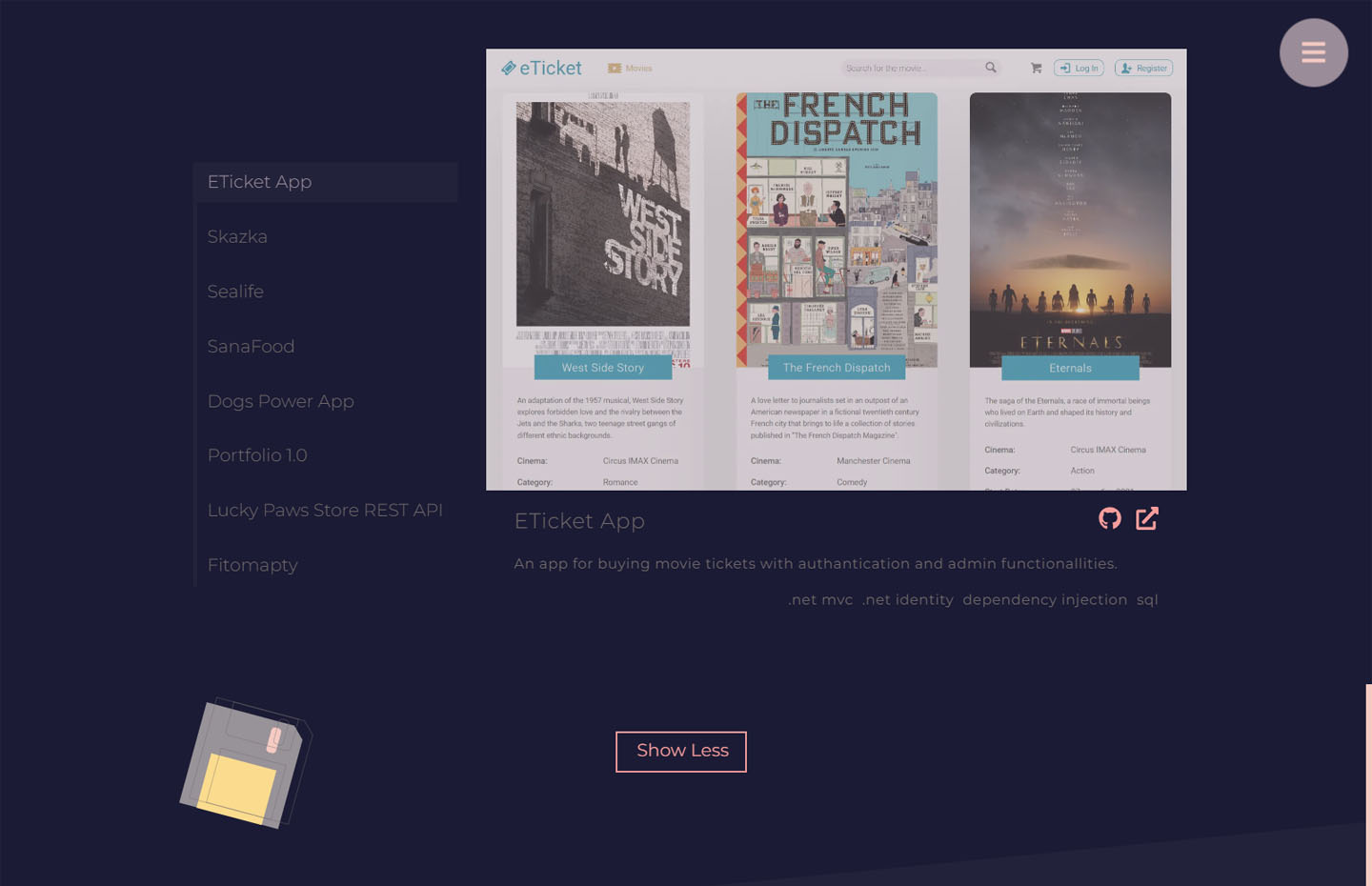Click the Register button in preview

[x=1144, y=68]
